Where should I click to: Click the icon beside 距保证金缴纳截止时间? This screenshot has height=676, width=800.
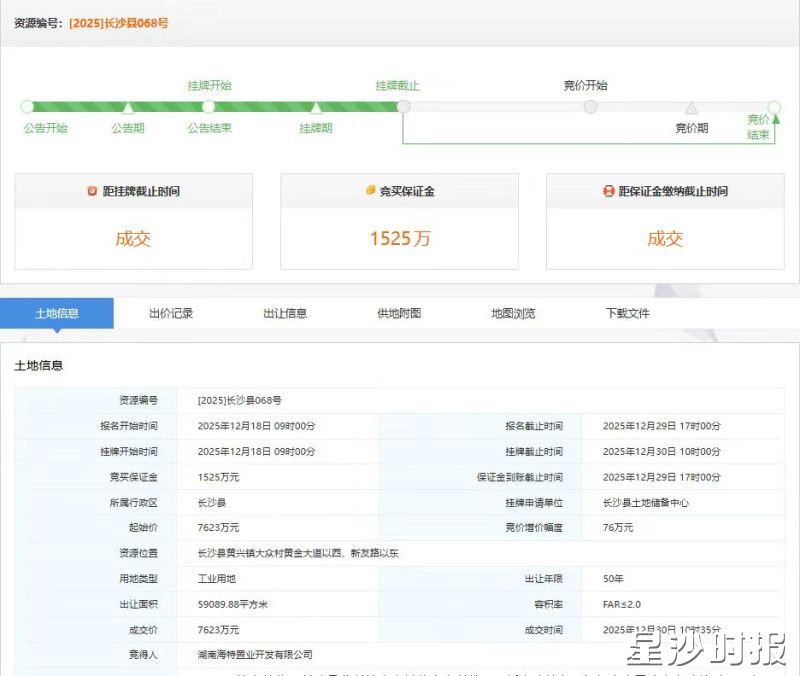(608, 191)
